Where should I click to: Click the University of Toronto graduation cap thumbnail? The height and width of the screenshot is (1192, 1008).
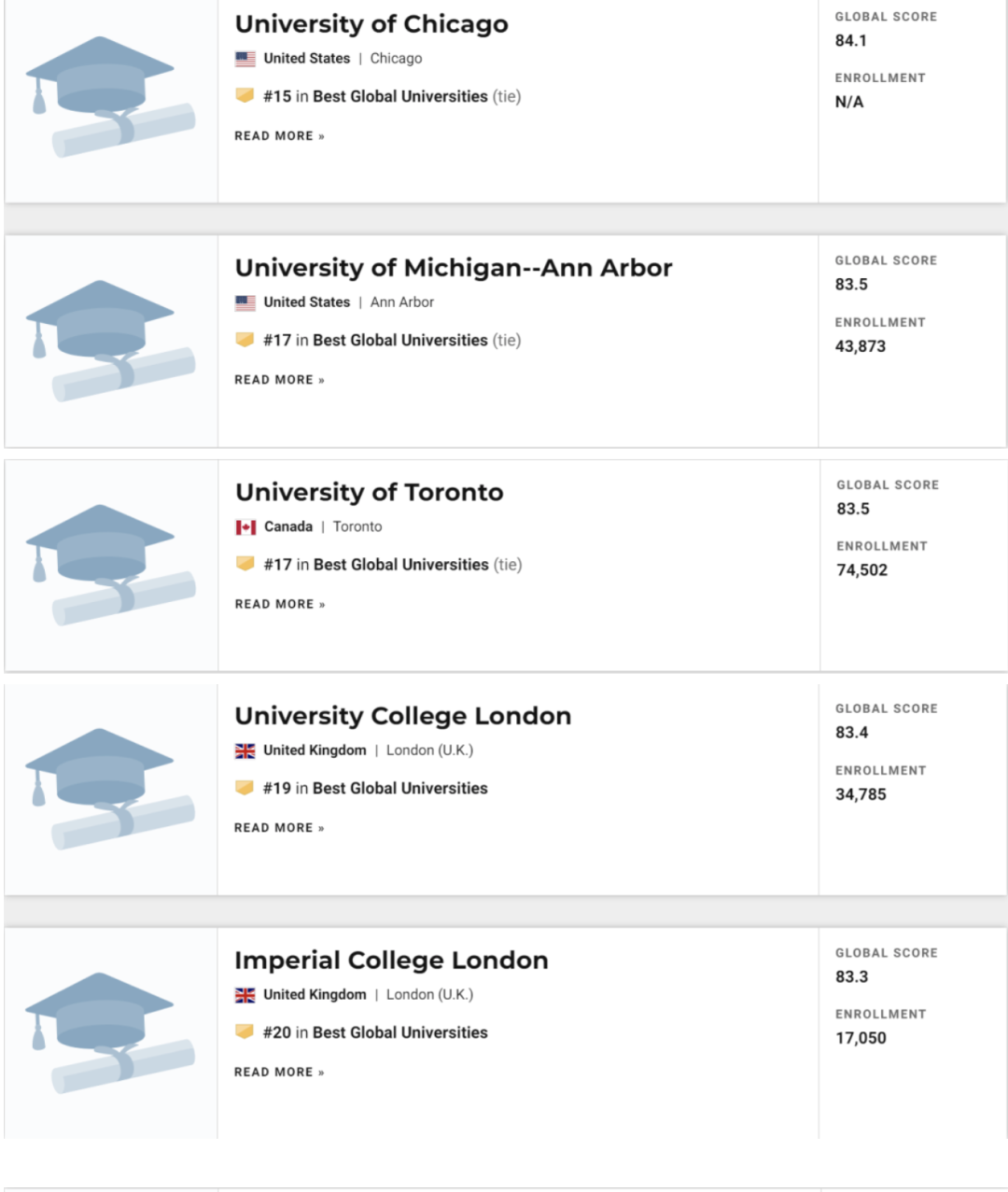pos(110,565)
